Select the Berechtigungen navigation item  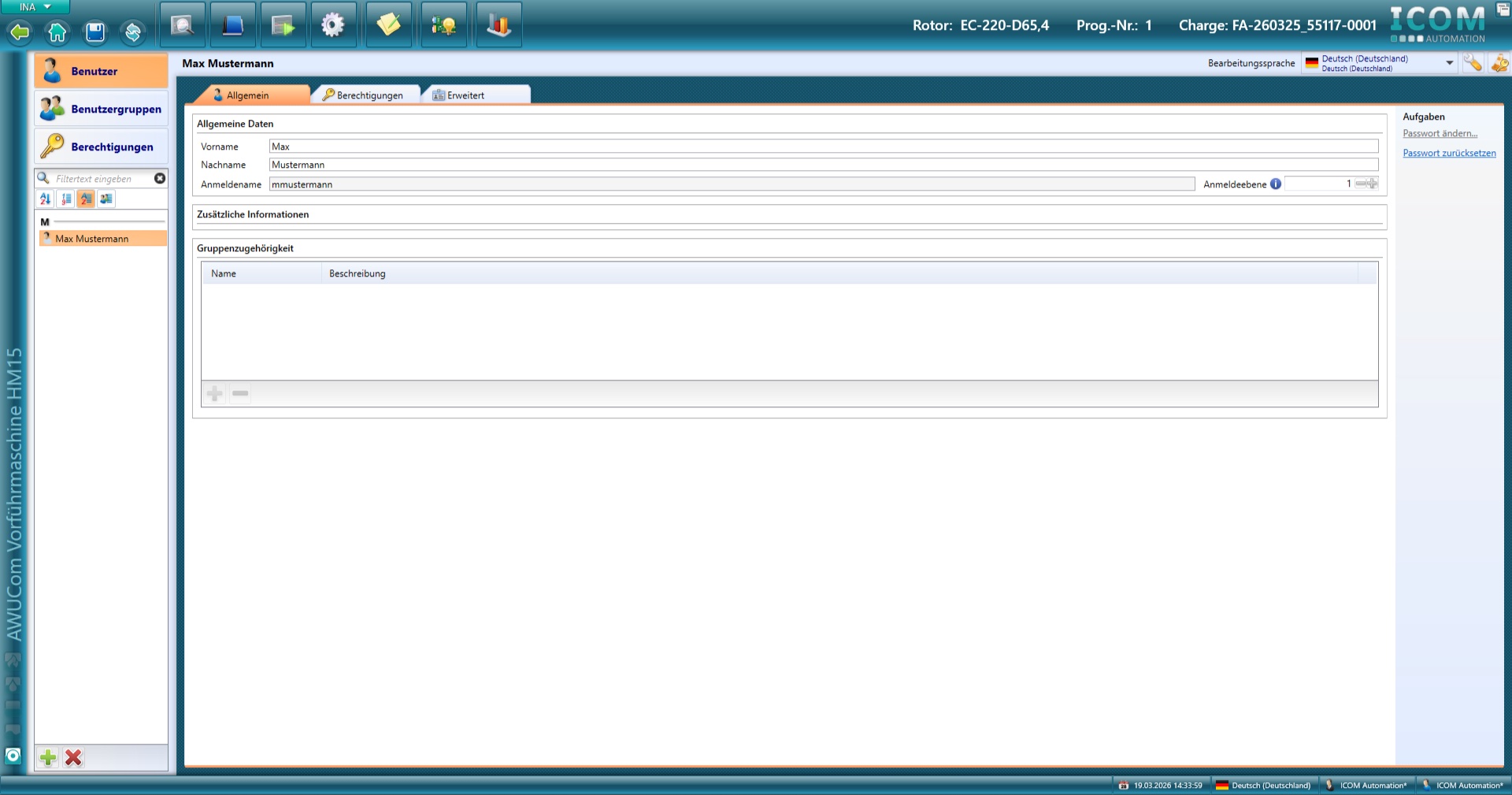(101, 147)
